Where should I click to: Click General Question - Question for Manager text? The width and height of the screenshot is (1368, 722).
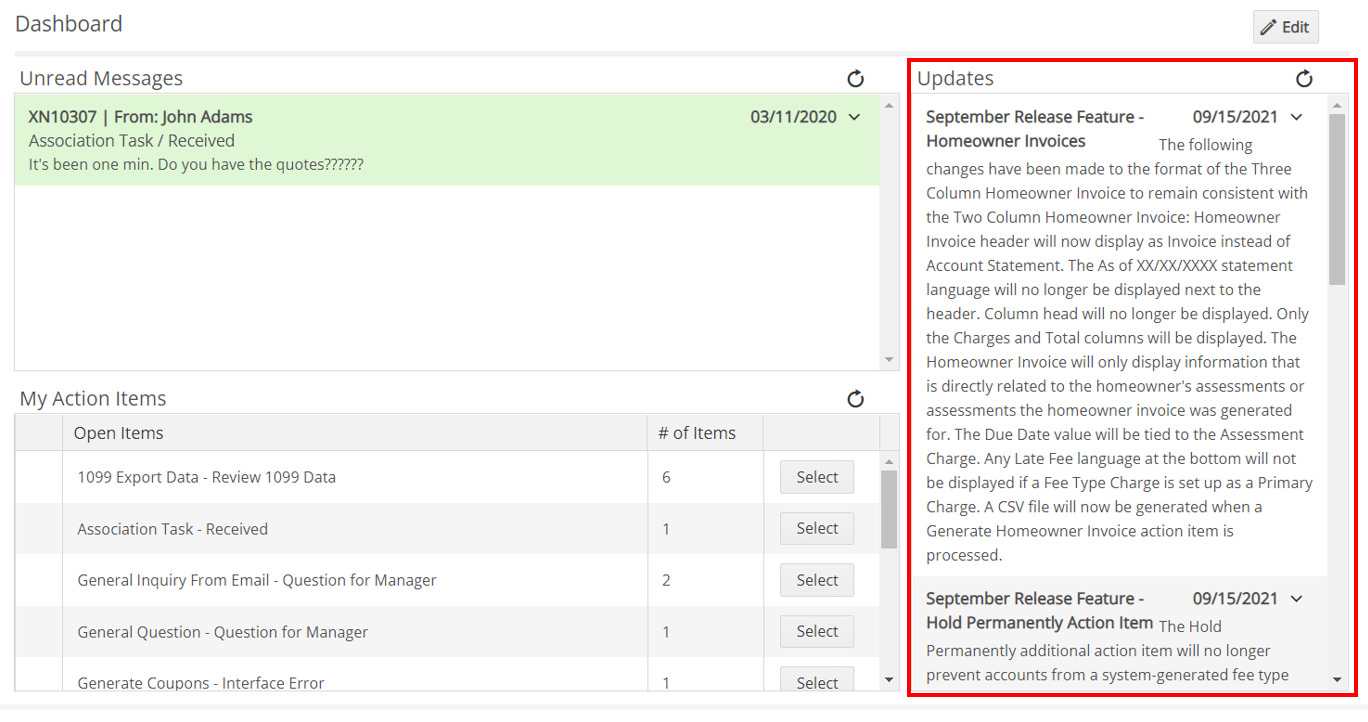[x=222, y=632]
